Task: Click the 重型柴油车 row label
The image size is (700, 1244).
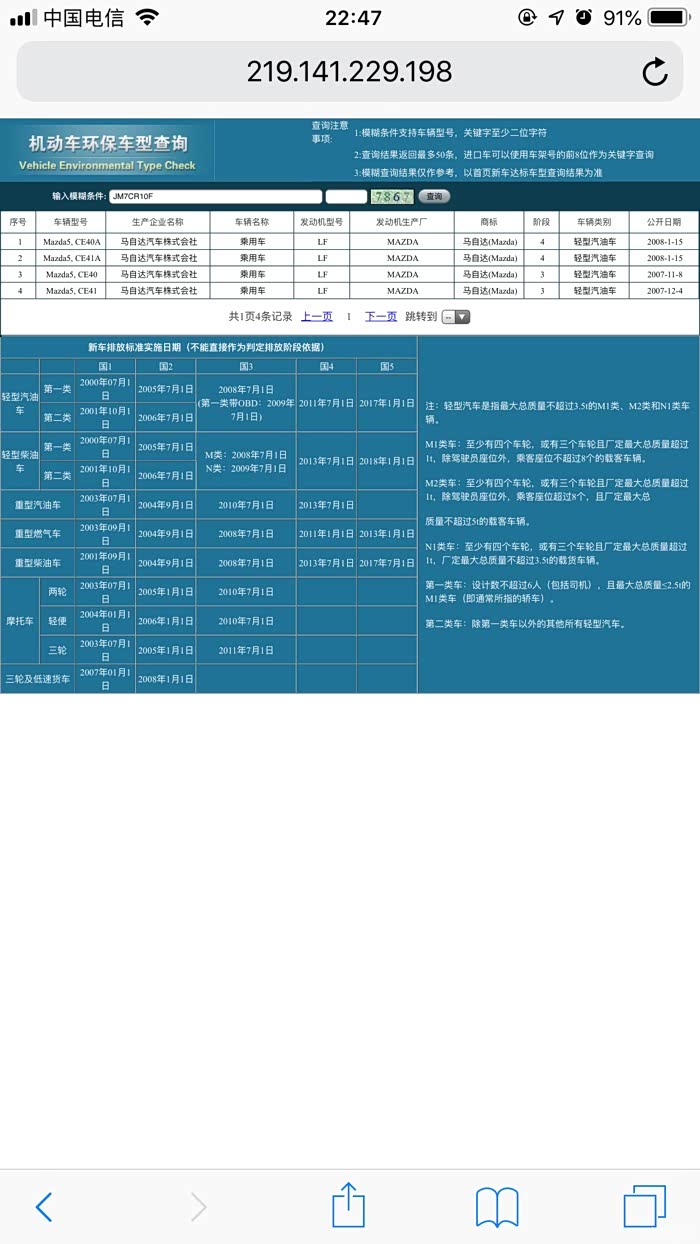Action: click(x=38, y=563)
